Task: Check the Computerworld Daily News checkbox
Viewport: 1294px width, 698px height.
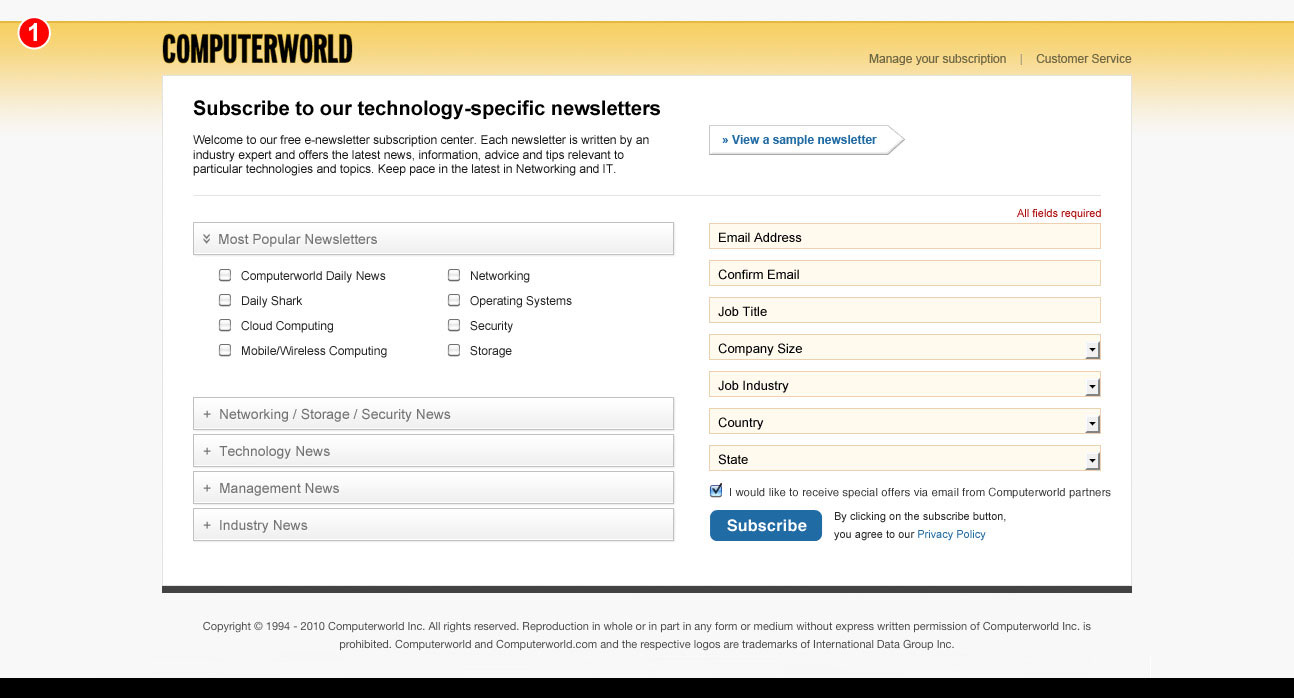Action: (225, 275)
